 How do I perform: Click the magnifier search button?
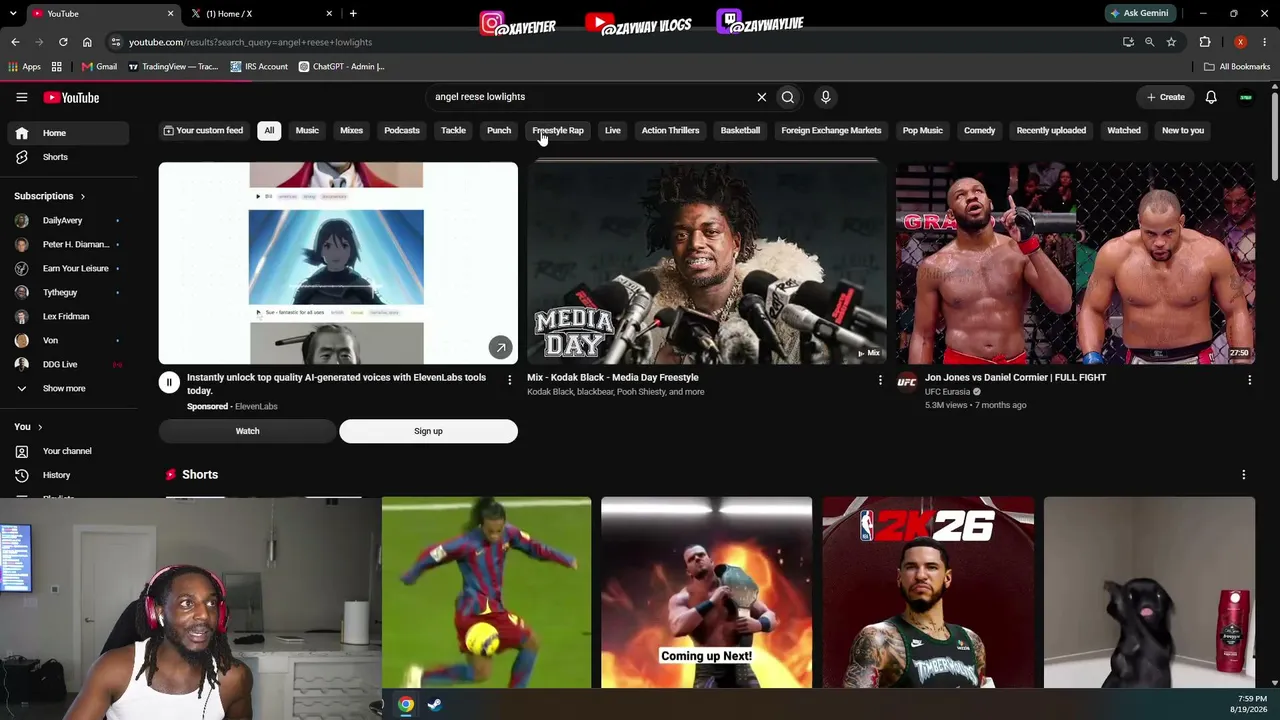(788, 97)
